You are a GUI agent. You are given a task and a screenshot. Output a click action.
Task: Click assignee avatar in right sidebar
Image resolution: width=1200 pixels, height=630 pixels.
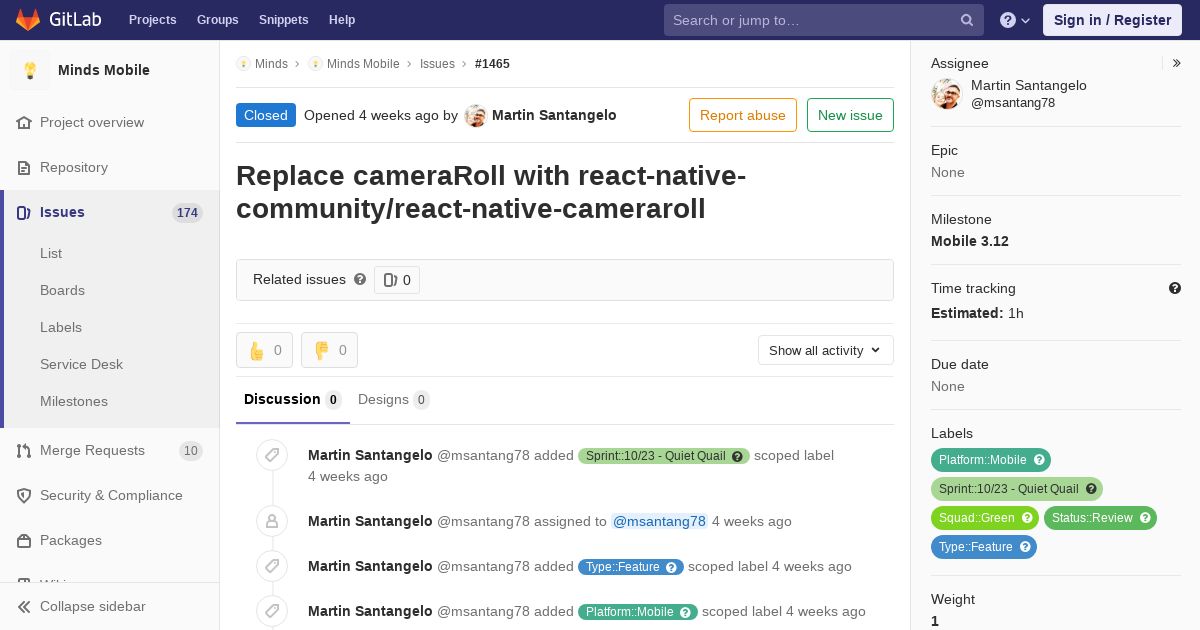946,94
